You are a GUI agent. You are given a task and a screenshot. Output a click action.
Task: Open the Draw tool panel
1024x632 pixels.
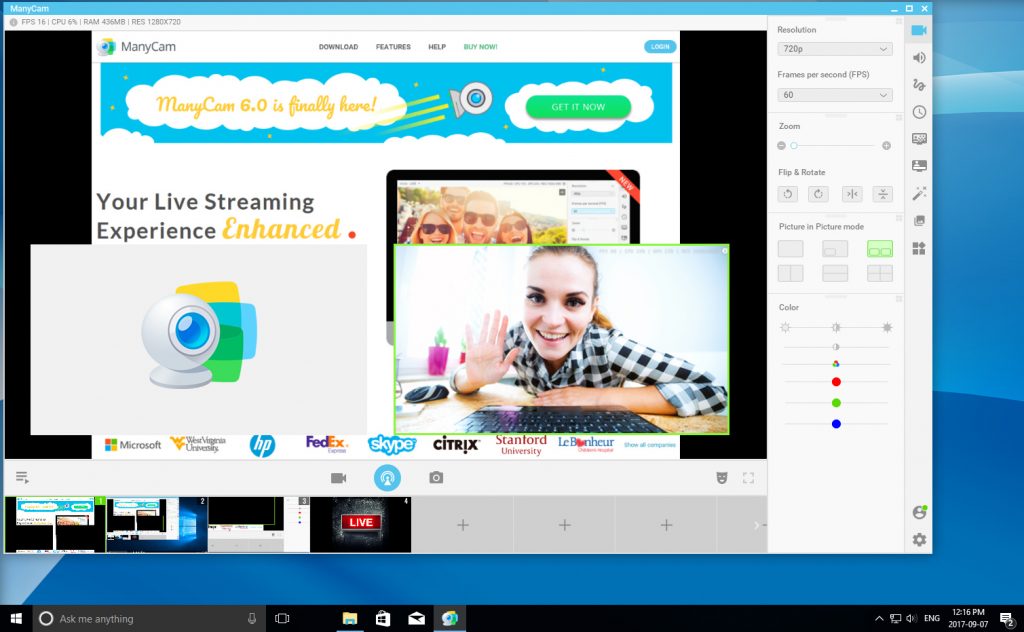[x=919, y=85]
